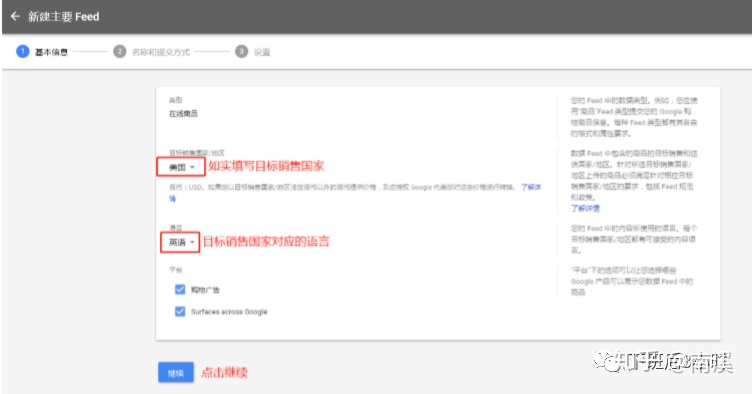
Task: Click the back arrow beside 新建主要 Feed
Action: [x=15, y=16]
